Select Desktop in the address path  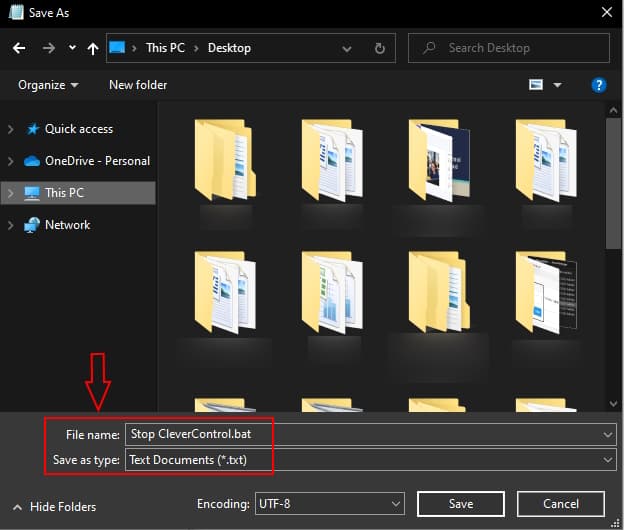229,48
